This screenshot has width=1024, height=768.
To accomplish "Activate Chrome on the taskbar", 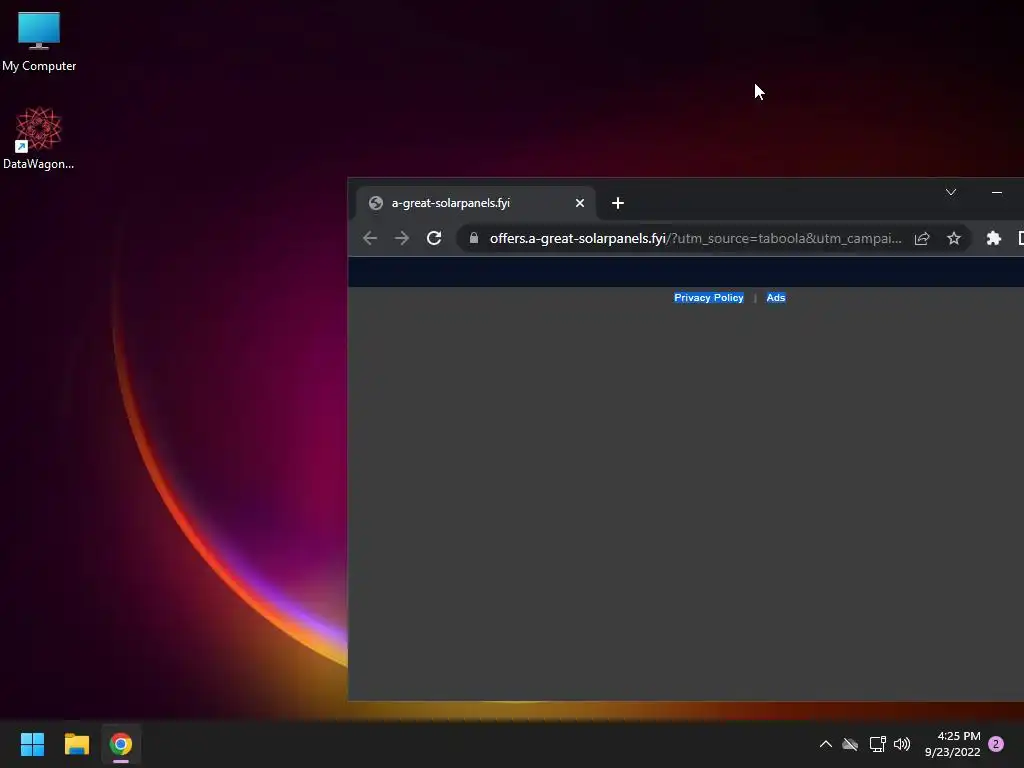I will click(121, 744).
